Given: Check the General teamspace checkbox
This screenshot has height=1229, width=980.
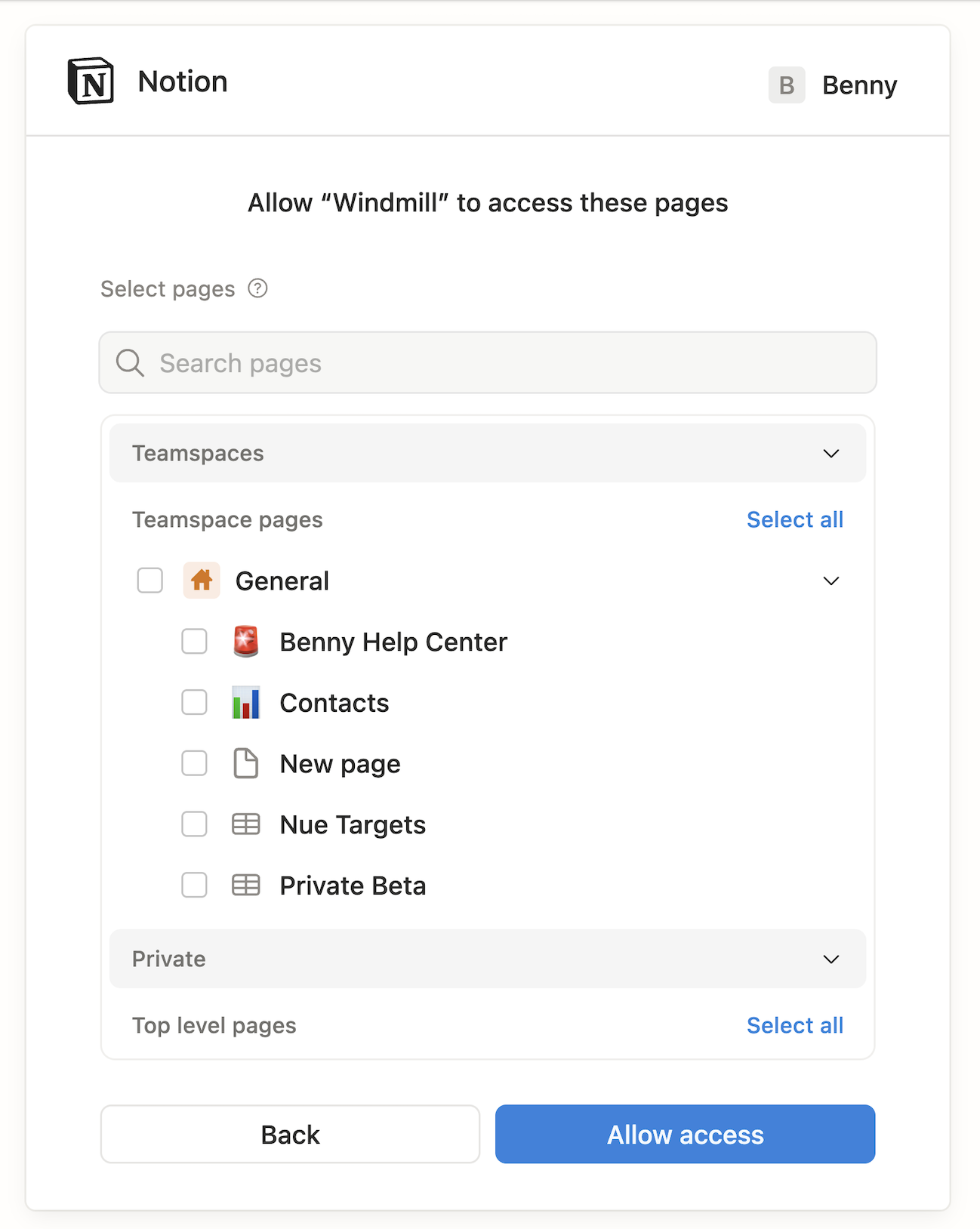Looking at the screenshot, I should pyautogui.click(x=150, y=581).
